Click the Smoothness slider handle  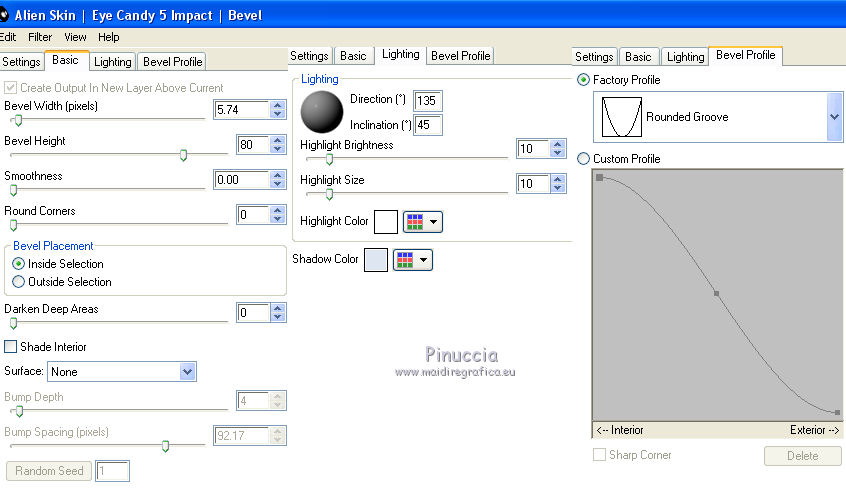coord(14,190)
